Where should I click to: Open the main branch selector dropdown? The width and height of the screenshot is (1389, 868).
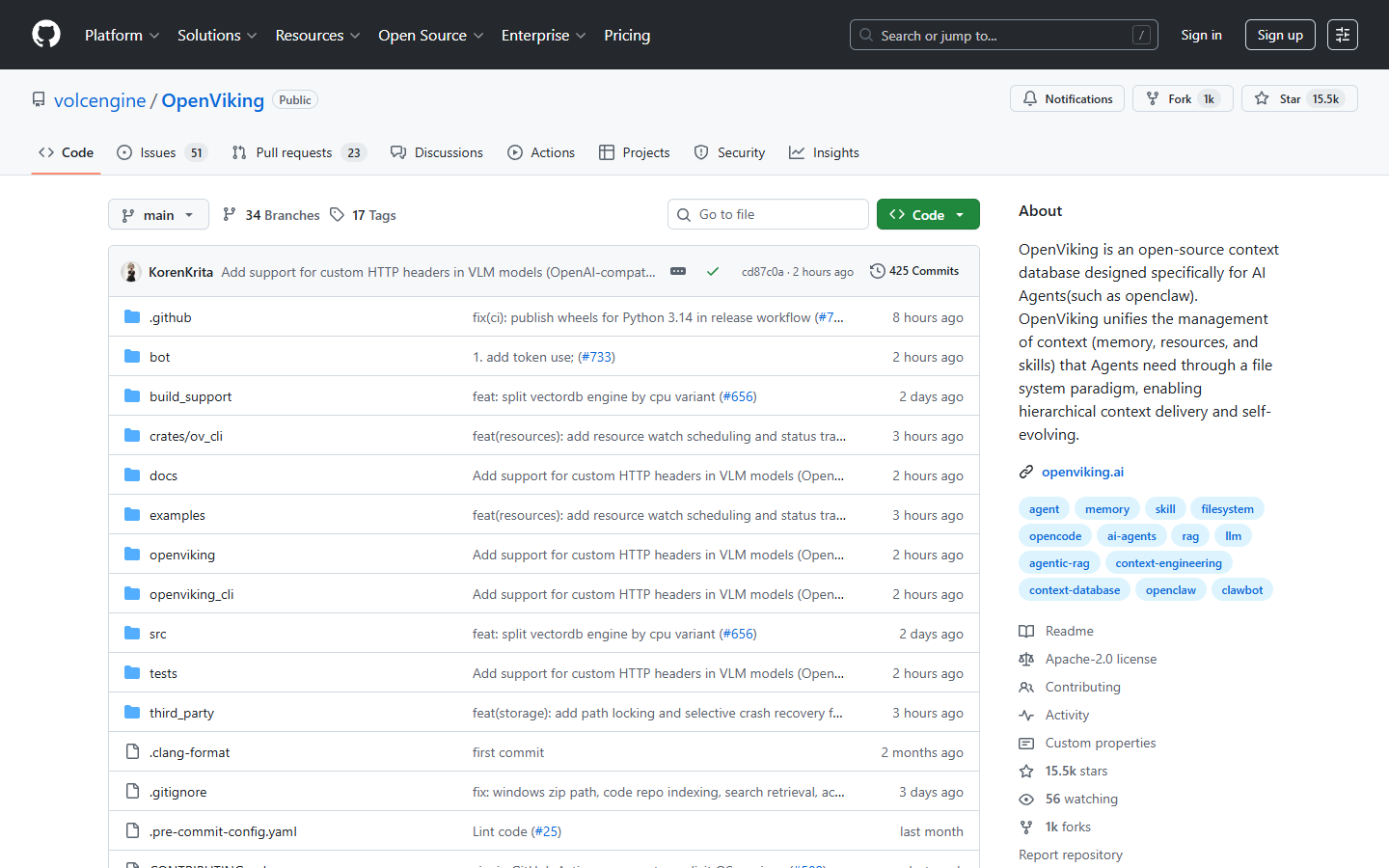click(x=158, y=214)
